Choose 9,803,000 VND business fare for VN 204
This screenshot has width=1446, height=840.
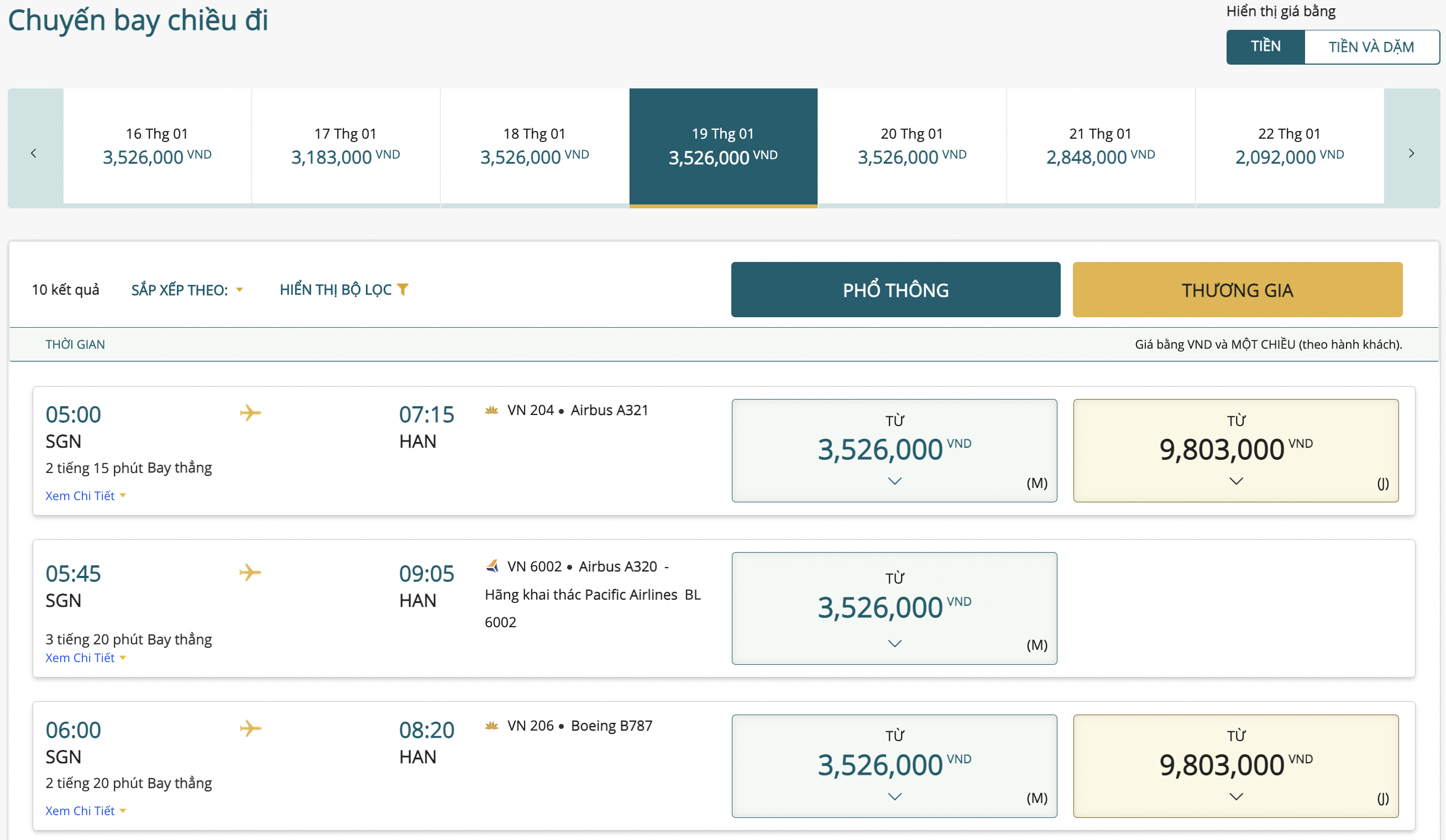(1236, 450)
